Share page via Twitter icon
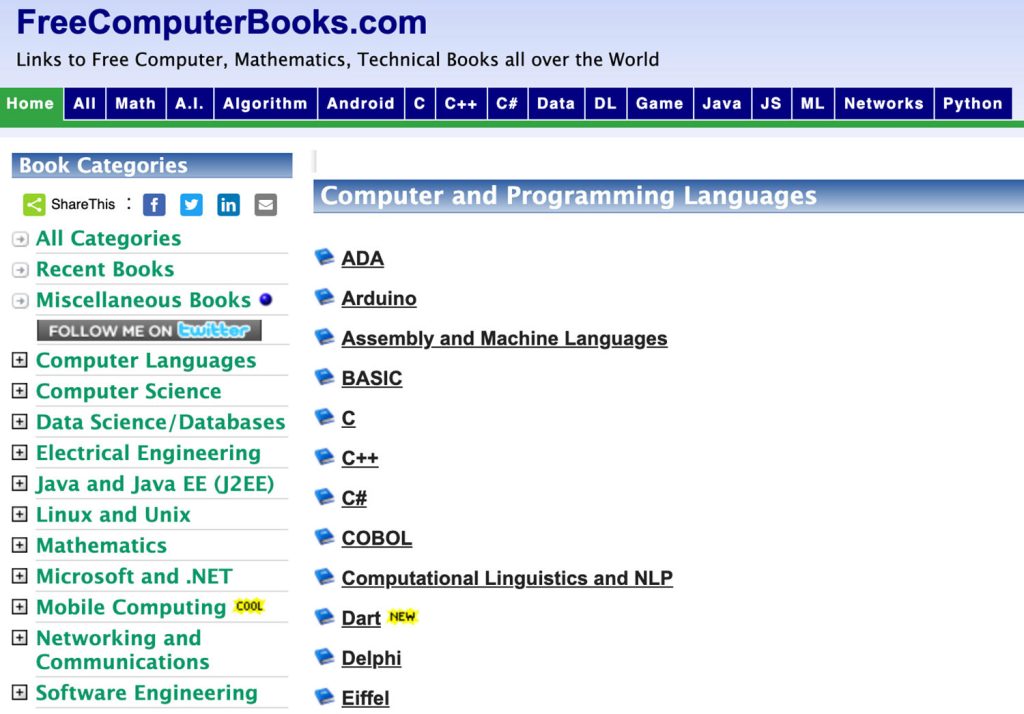Screen dimensions: 1024x714 191,204
